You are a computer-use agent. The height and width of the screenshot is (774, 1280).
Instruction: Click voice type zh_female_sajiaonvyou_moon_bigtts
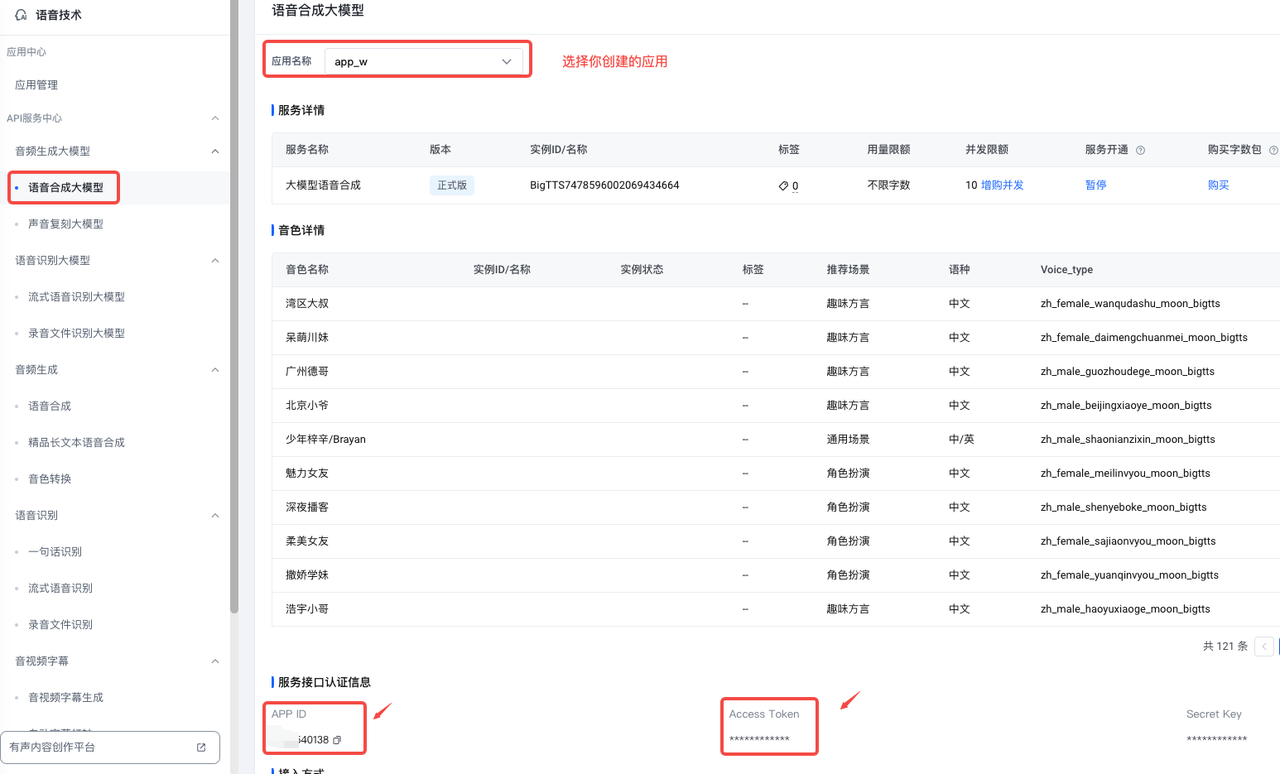[1128, 541]
